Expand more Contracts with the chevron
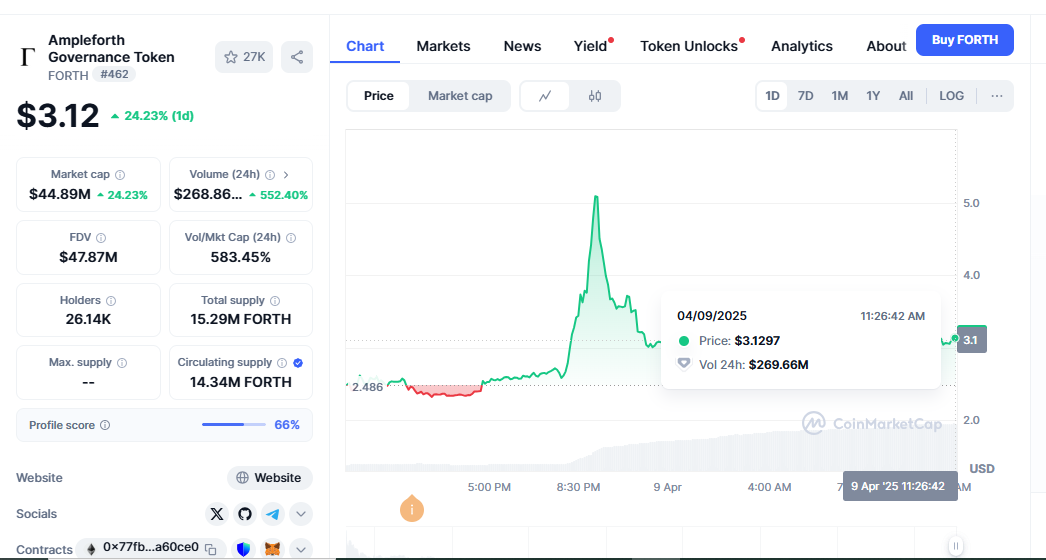 tap(301, 549)
